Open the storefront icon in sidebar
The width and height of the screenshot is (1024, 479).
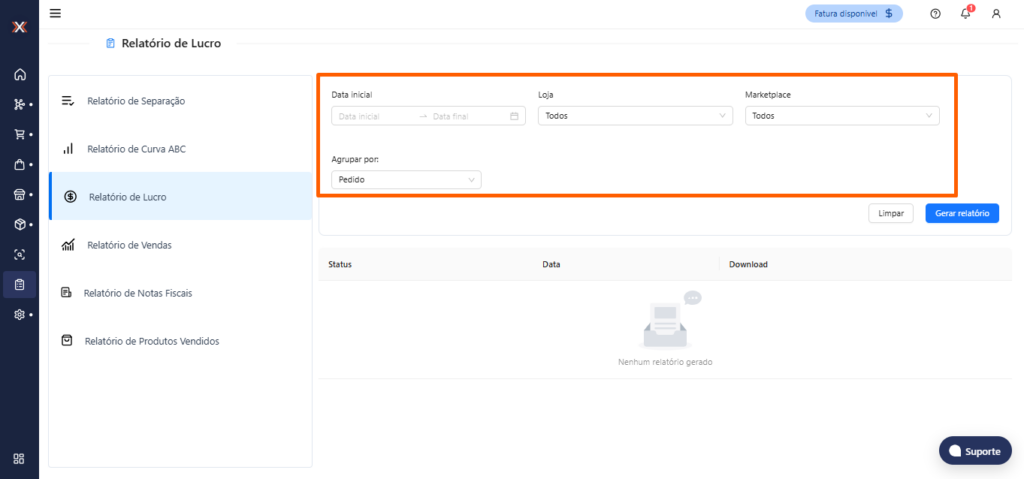tap(19, 194)
